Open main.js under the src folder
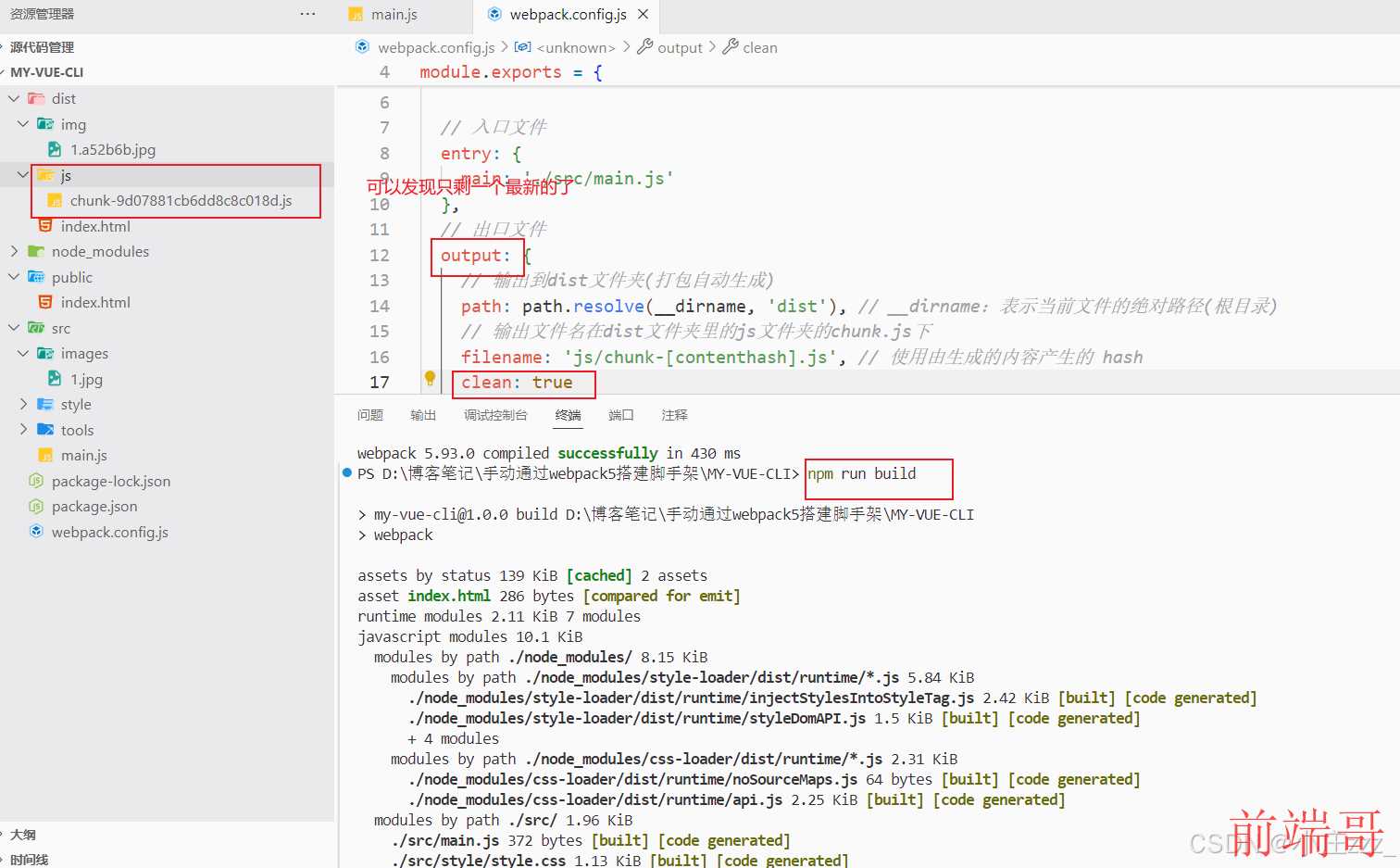 click(x=84, y=455)
